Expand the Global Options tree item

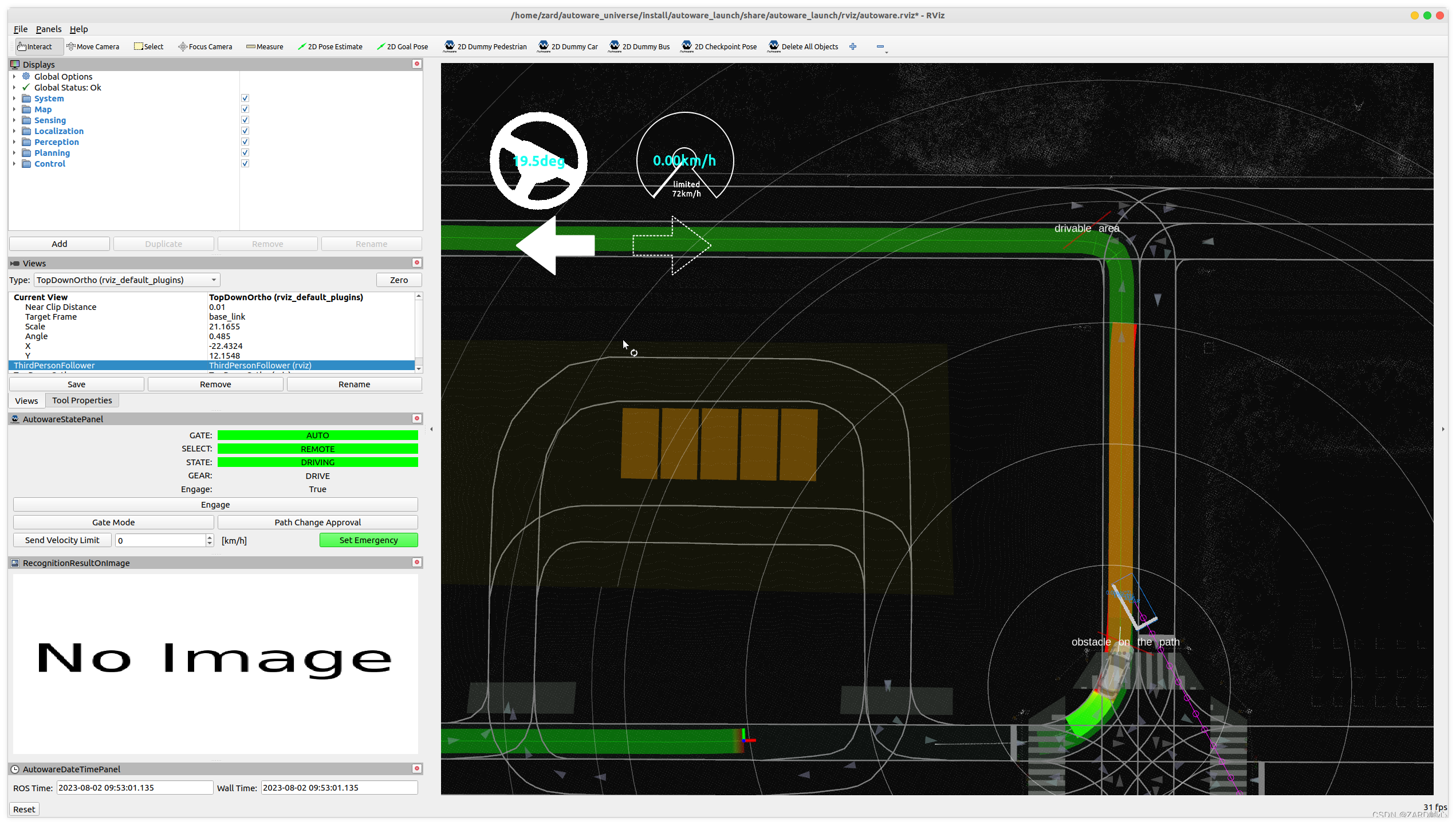[x=14, y=76]
